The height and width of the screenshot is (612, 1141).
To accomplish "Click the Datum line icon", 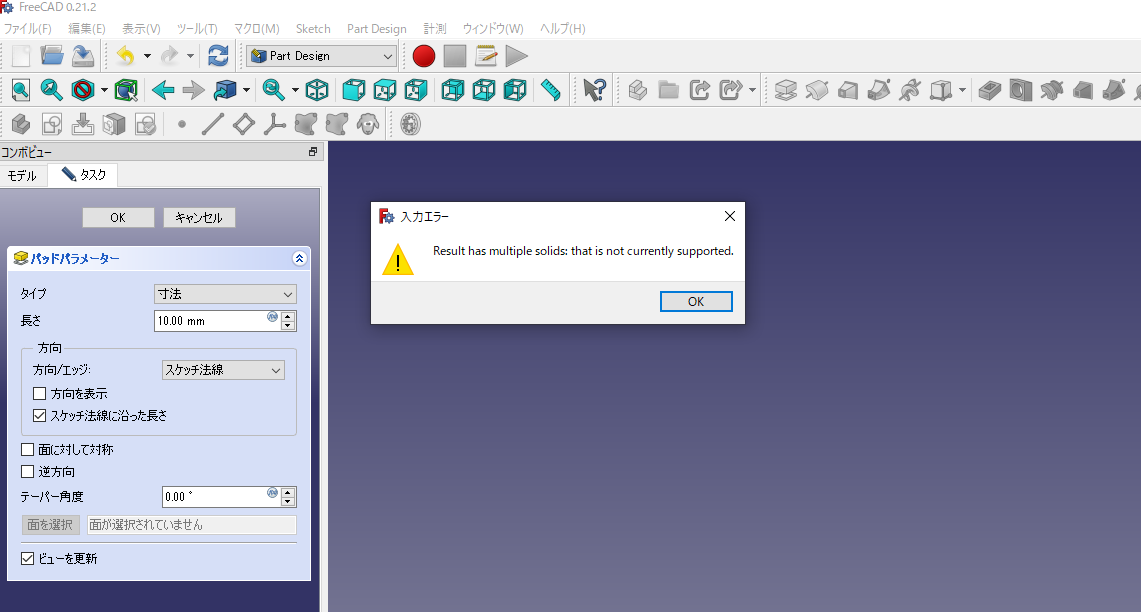I will point(212,124).
